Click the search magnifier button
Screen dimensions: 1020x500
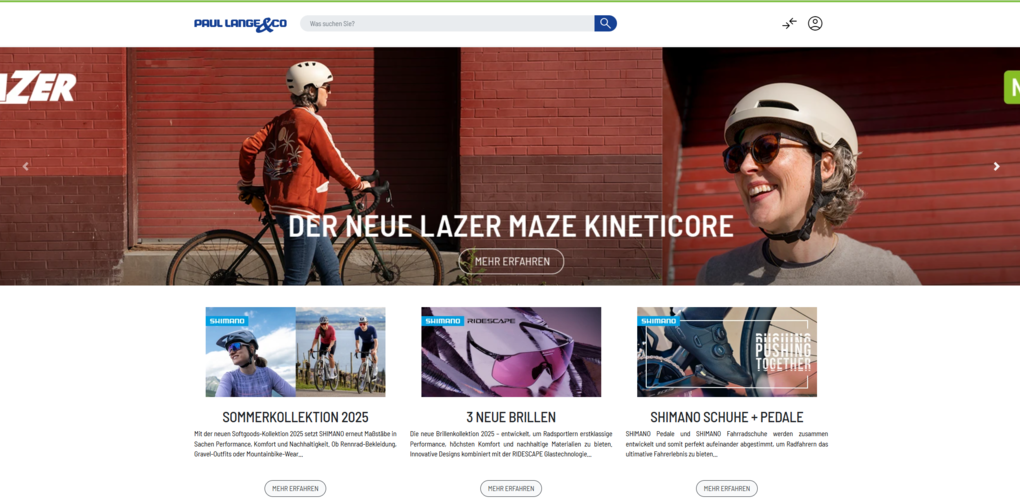605,23
